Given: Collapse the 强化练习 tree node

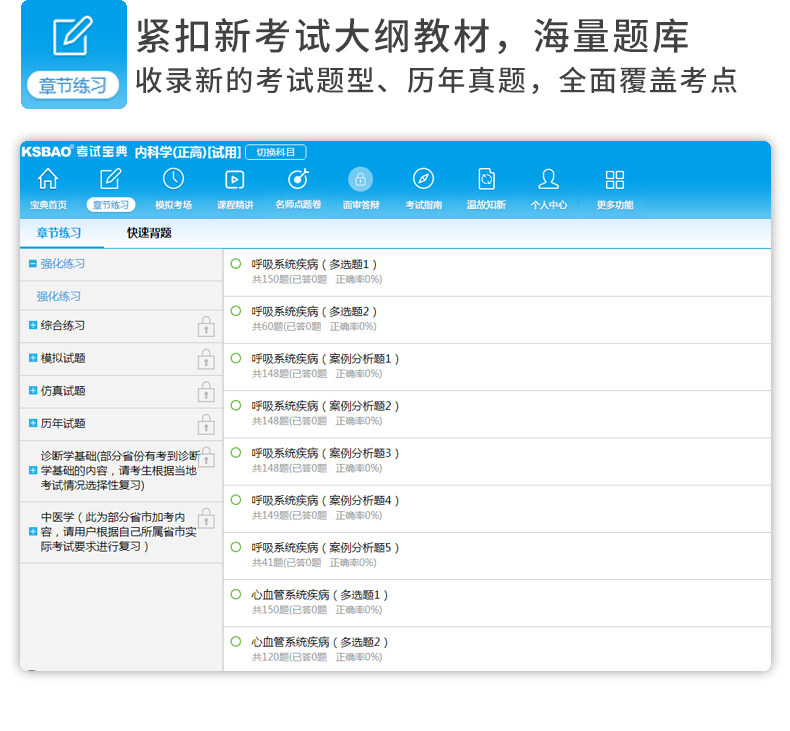Looking at the screenshot, I should 33,263.
